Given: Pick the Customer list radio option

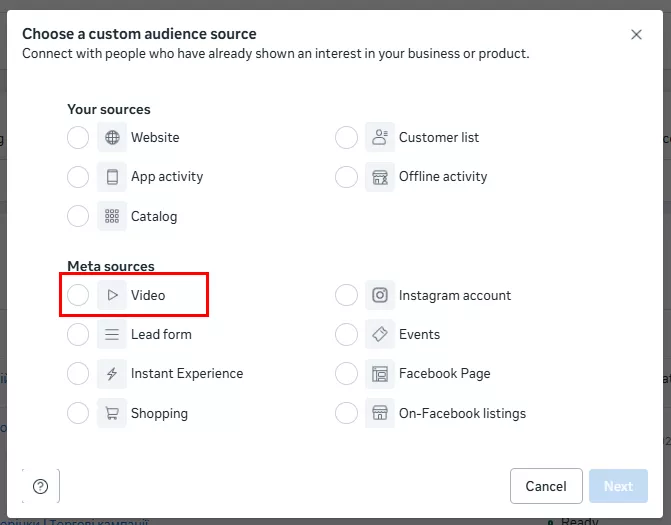Looking at the screenshot, I should tap(346, 138).
